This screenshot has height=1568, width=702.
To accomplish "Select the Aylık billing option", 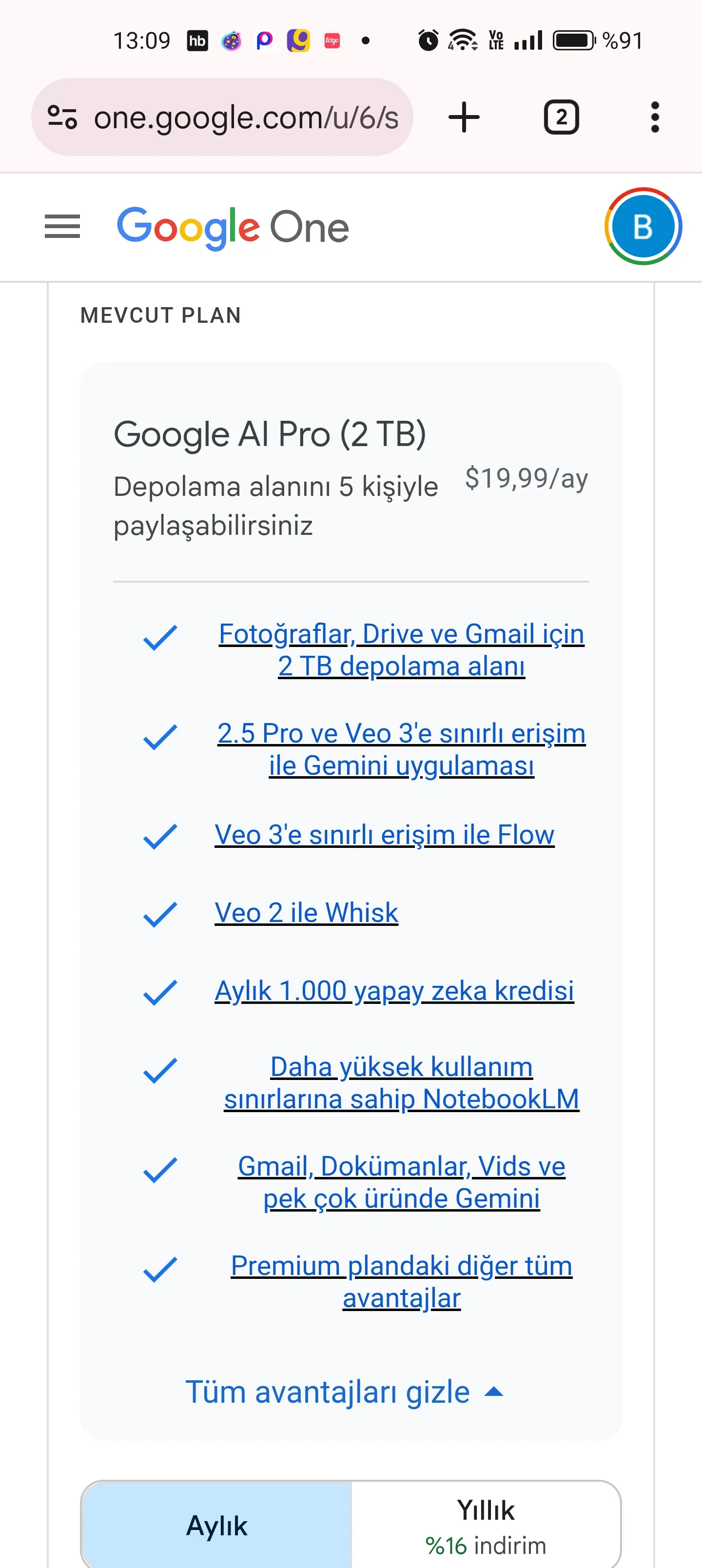I will point(217,1525).
